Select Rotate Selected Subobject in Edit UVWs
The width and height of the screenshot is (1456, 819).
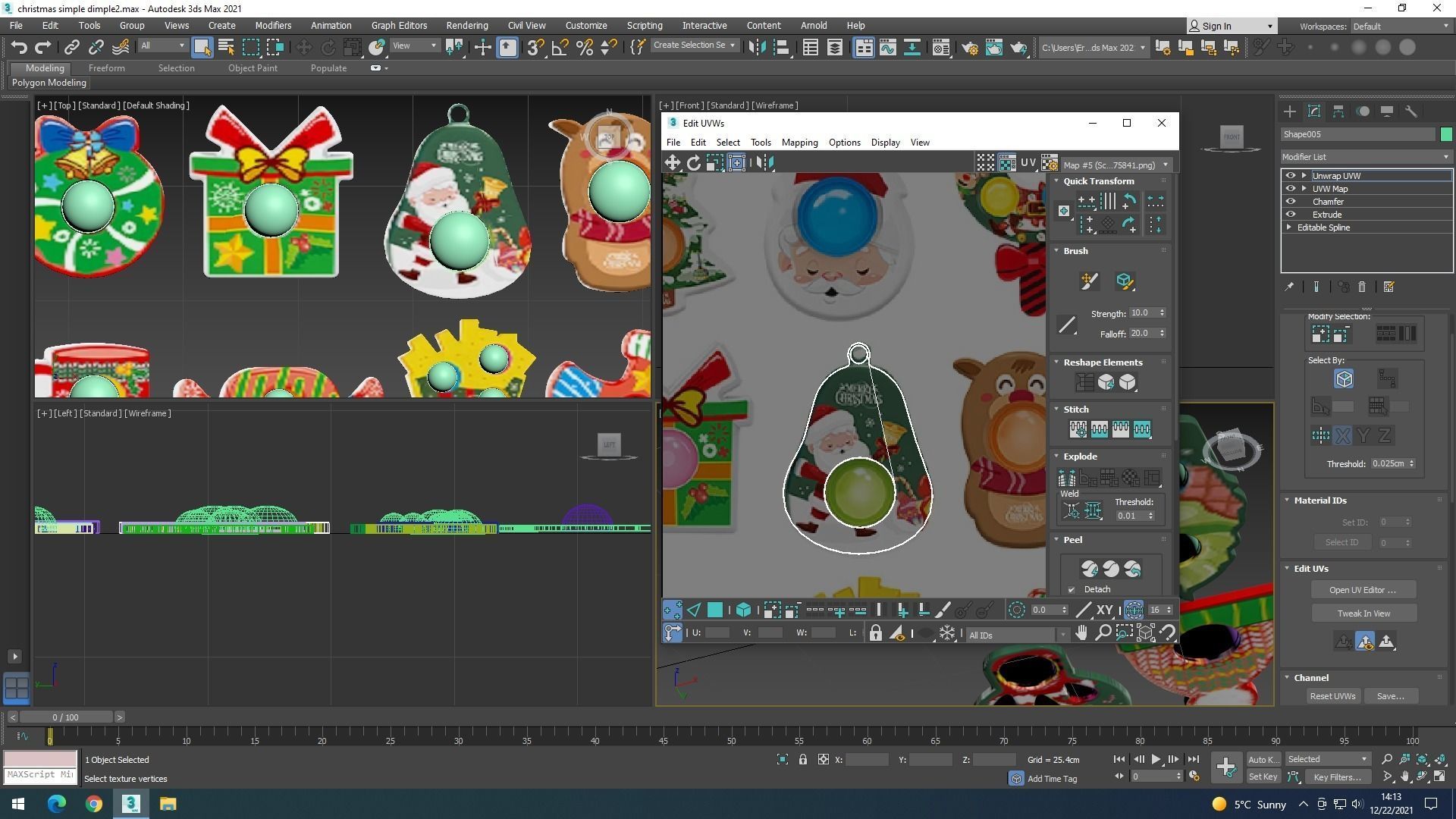694,162
